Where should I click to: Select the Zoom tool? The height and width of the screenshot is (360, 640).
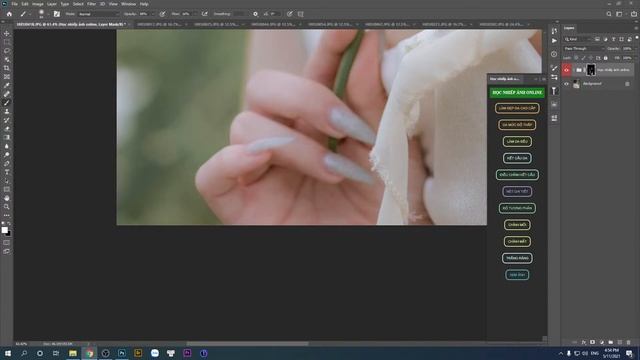[x=7, y=207]
